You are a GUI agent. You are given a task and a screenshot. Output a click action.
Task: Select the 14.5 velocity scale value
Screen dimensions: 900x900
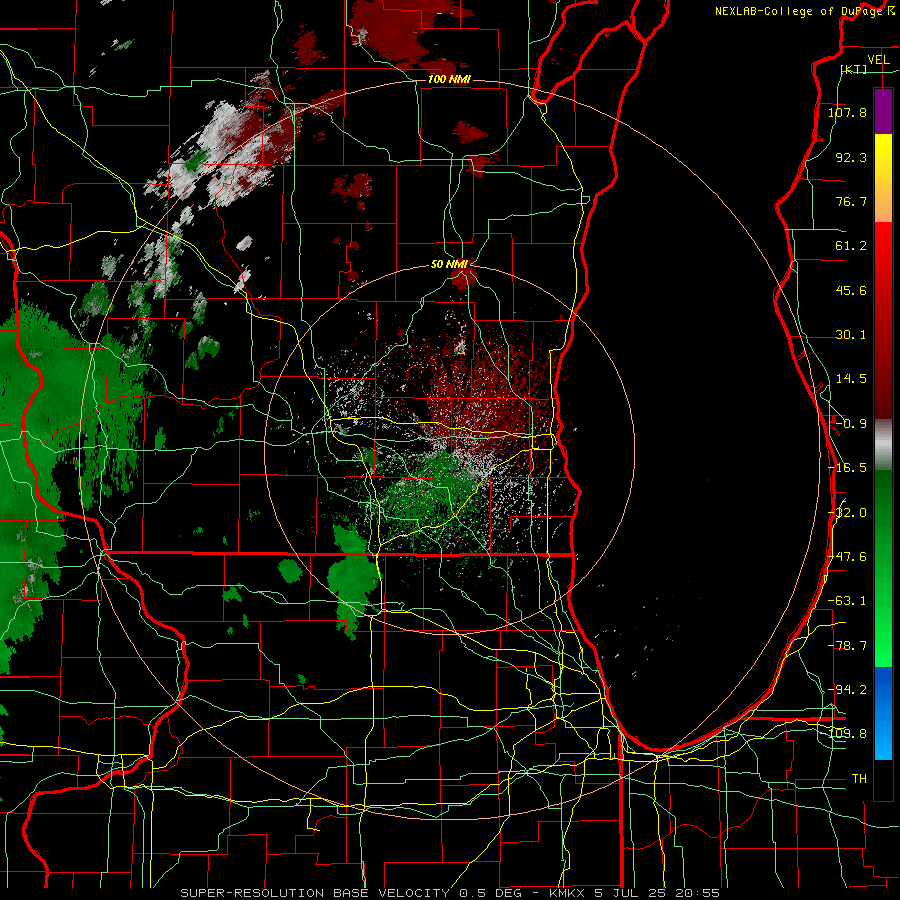(x=851, y=379)
